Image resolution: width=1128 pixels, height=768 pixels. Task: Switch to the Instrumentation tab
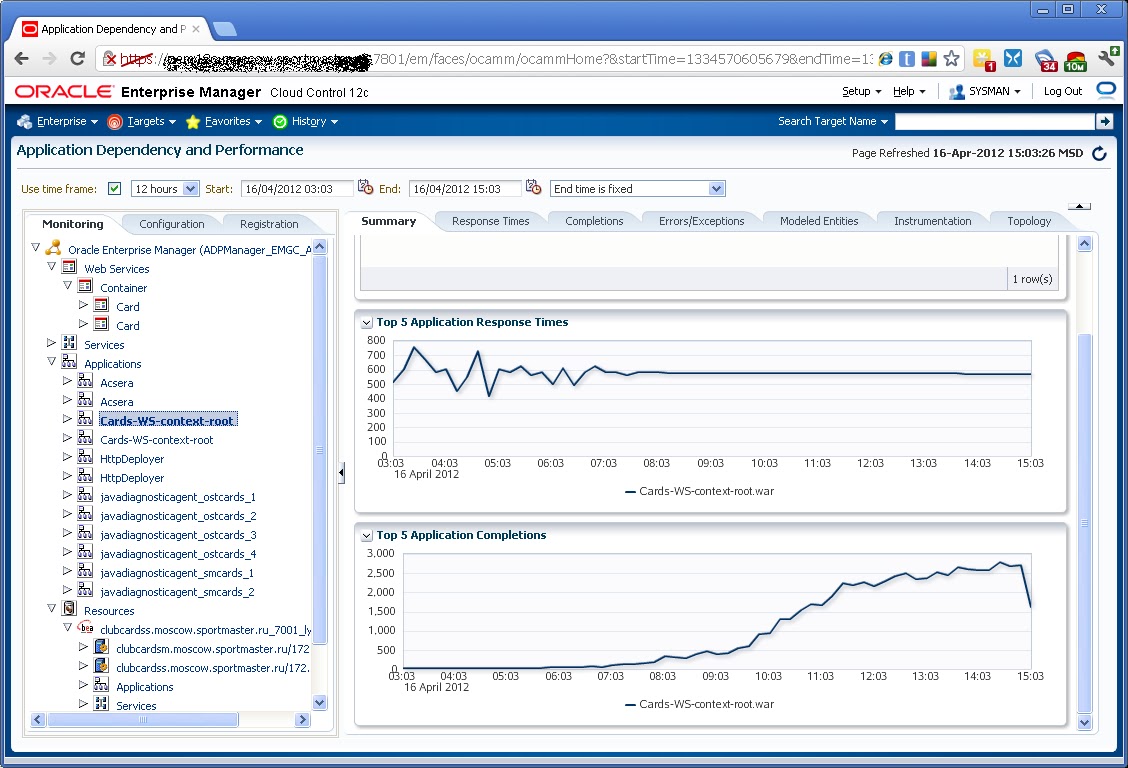[x=932, y=221]
